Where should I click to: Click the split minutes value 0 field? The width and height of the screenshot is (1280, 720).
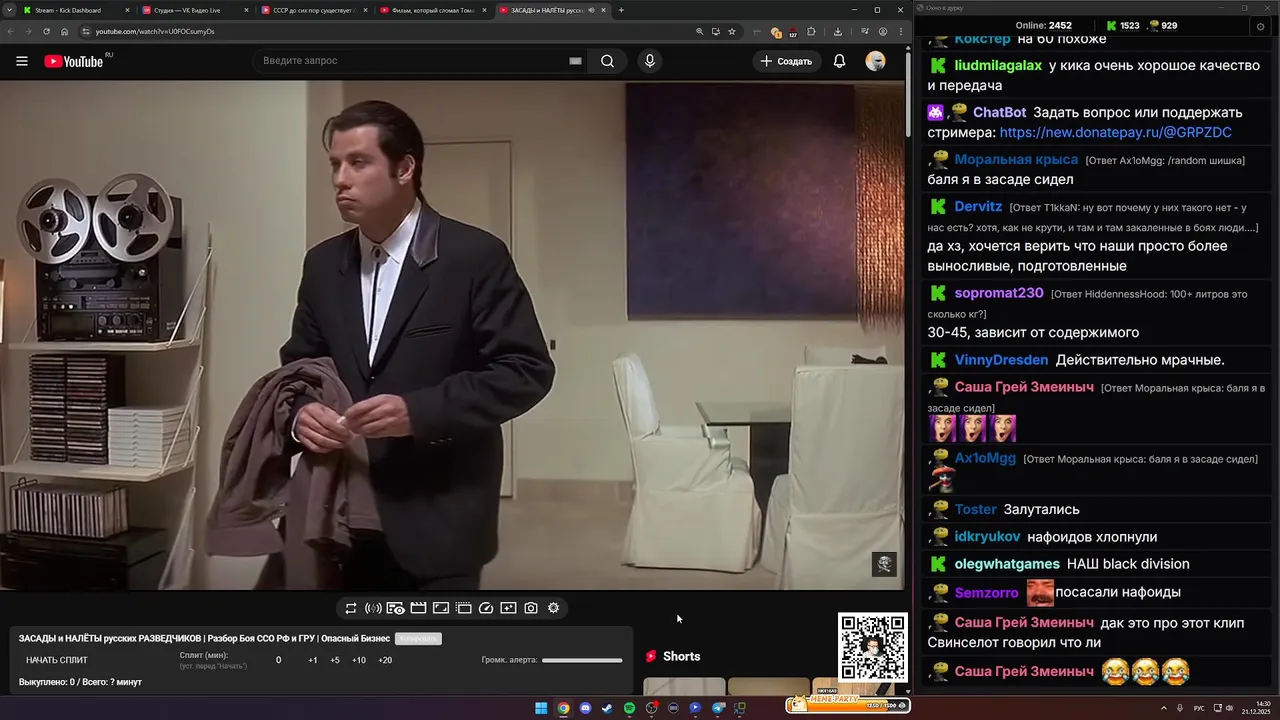tap(279, 660)
